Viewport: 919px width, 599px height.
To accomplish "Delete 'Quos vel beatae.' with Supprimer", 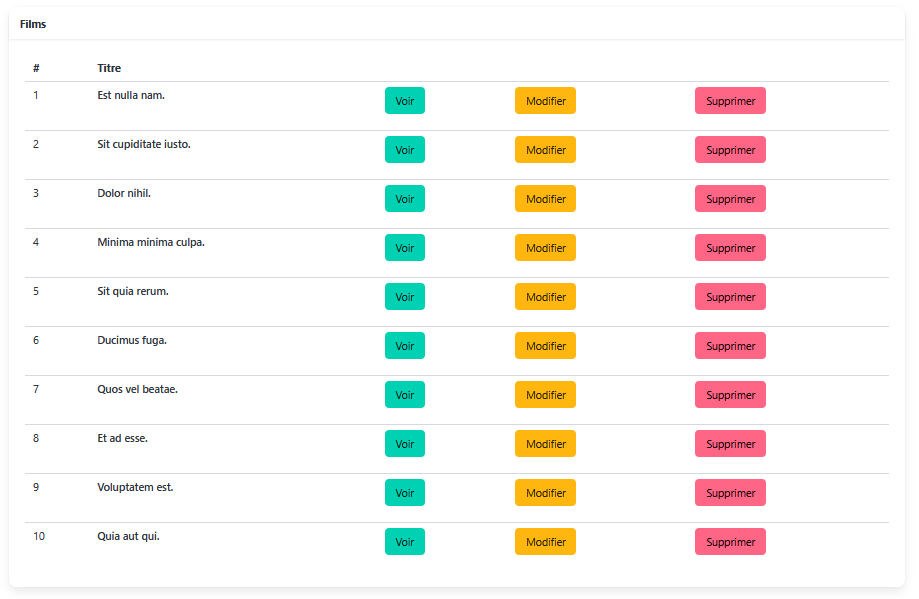I will coord(730,395).
